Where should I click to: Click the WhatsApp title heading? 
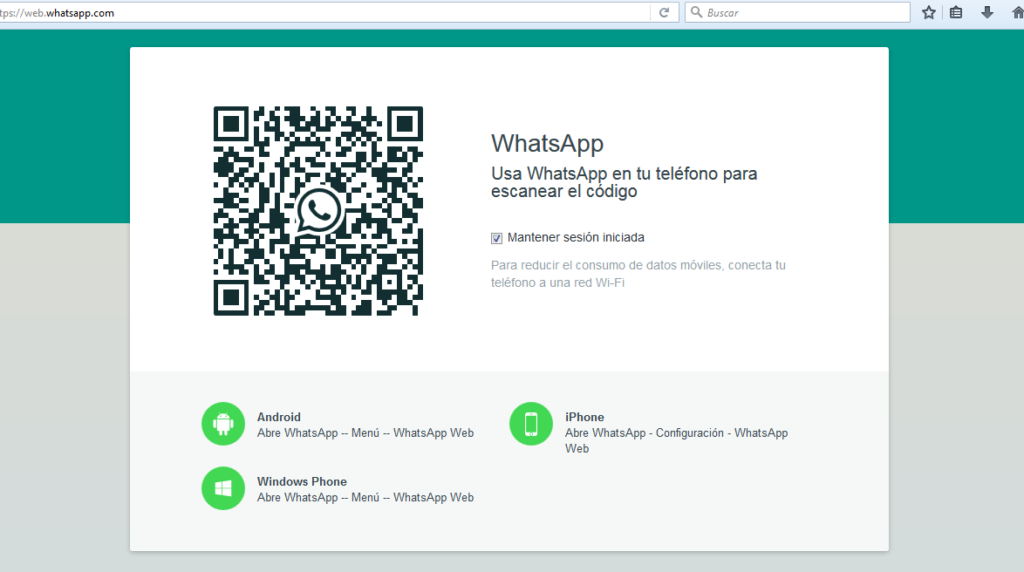[x=547, y=143]
